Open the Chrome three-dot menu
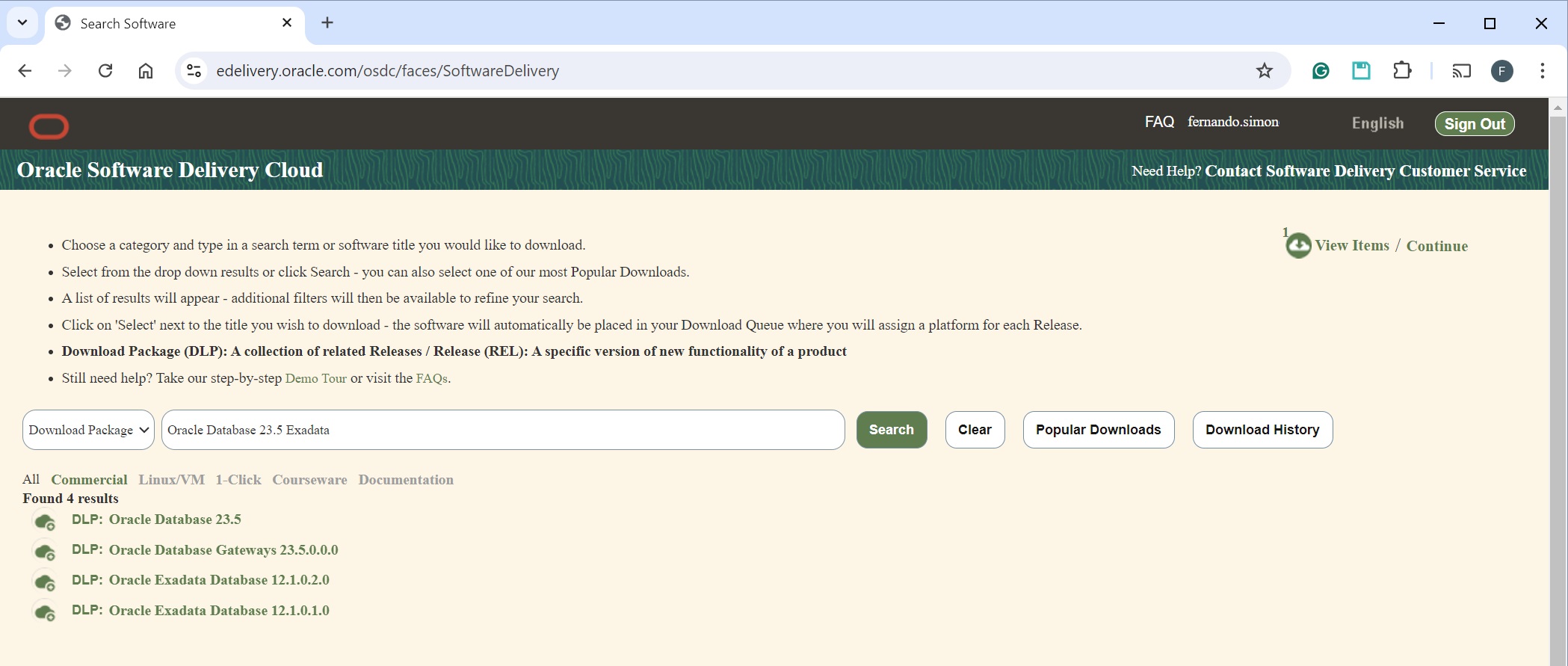1568x666 pixels. click(1542, 71)
